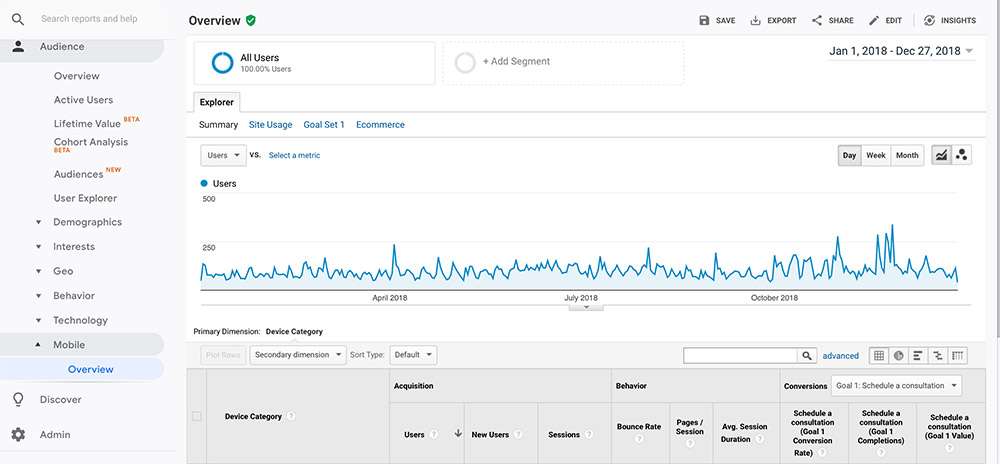The height and width of the screenshot is (464, 1000).
Task: Click the Export download icon
Action: pos(756,20)
